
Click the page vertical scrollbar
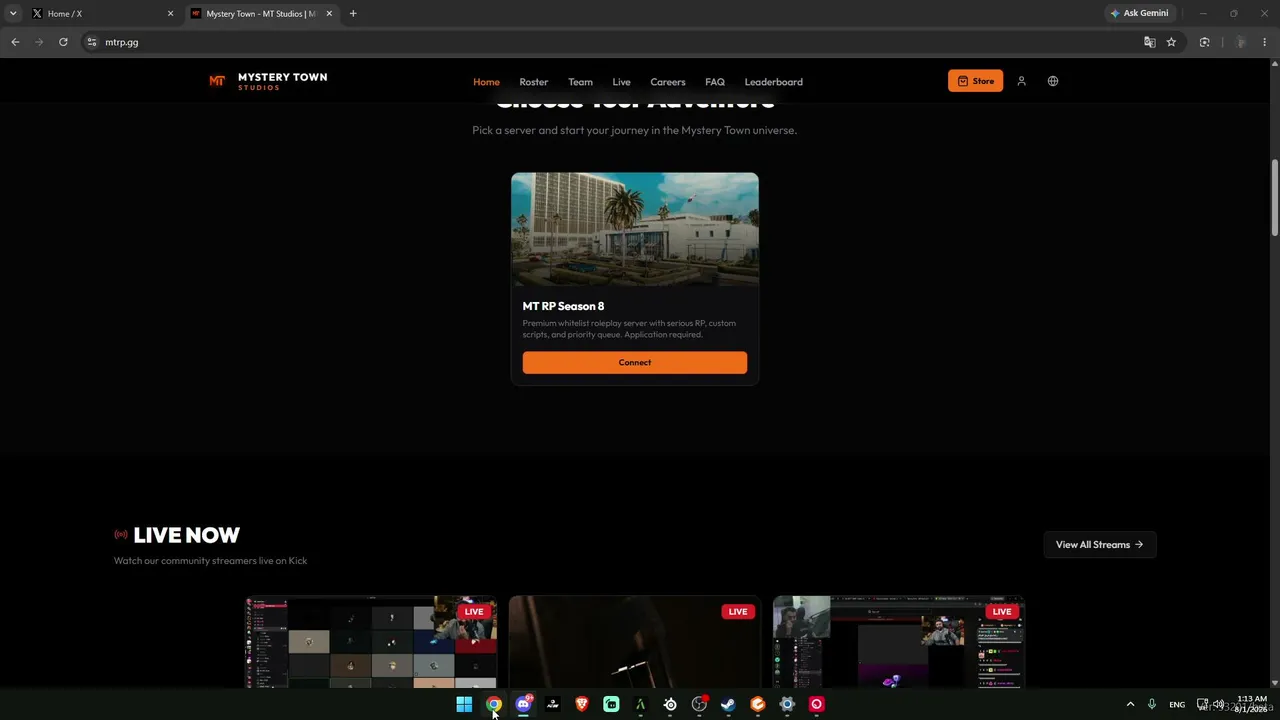[1275, 198]
